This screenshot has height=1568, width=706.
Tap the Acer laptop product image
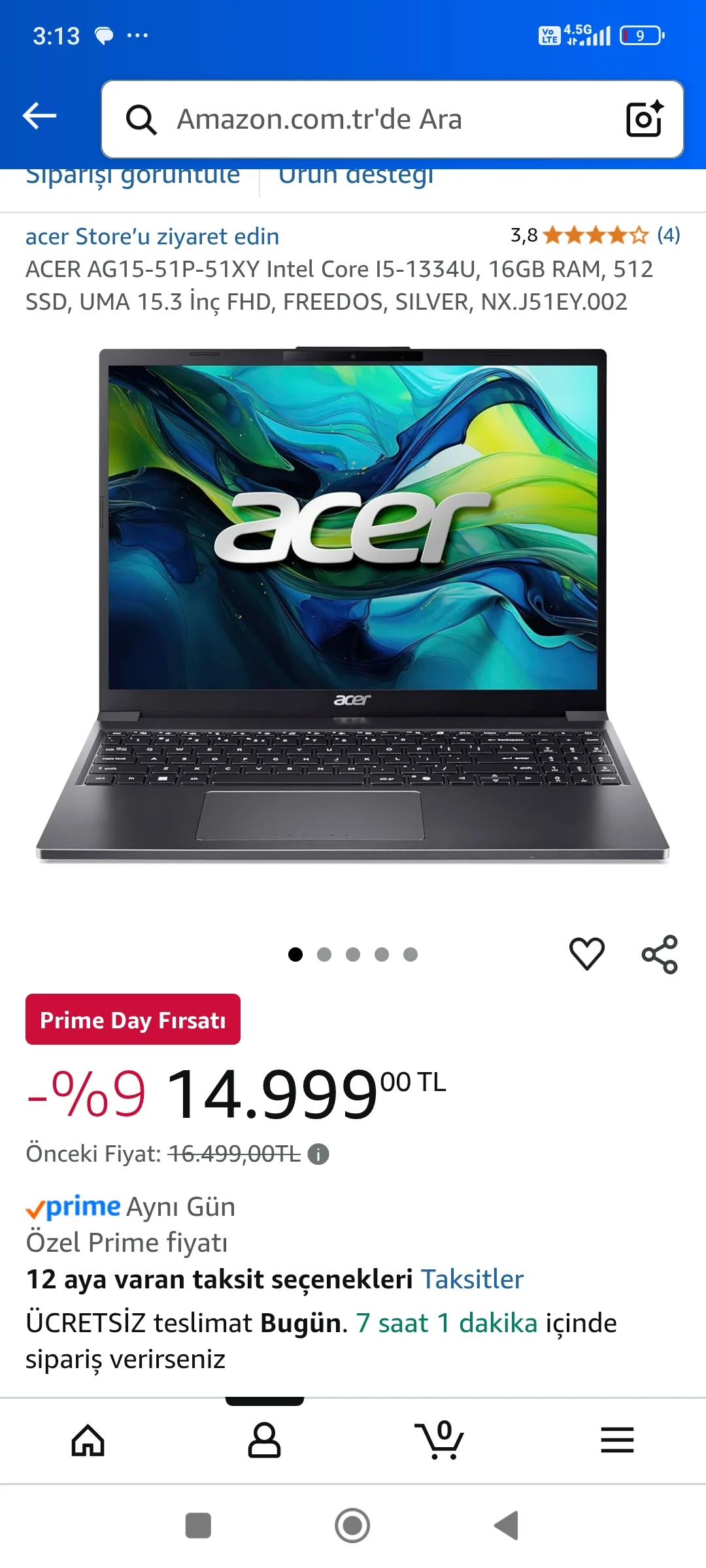[353, 605]
